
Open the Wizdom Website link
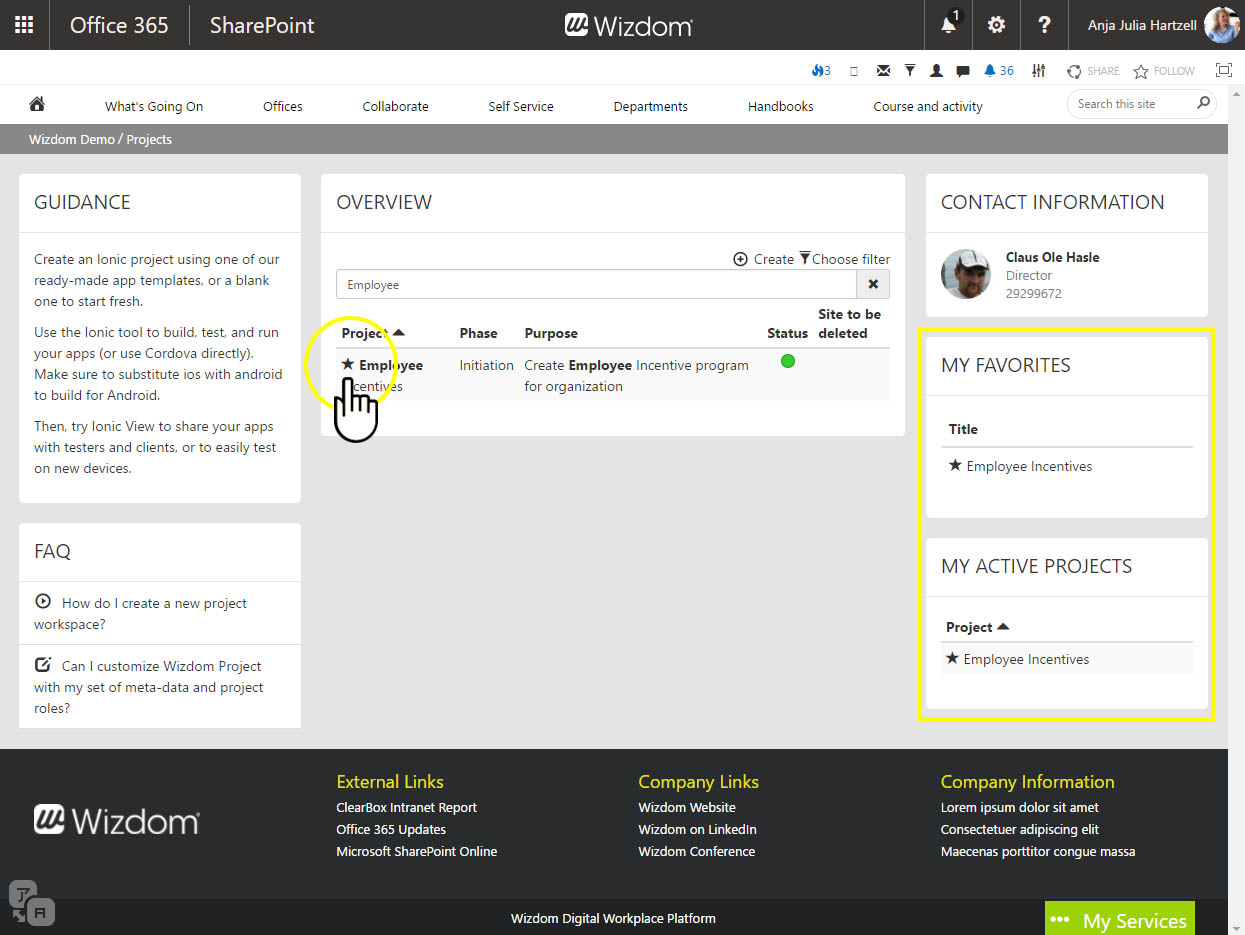click(x=687, y=807)
